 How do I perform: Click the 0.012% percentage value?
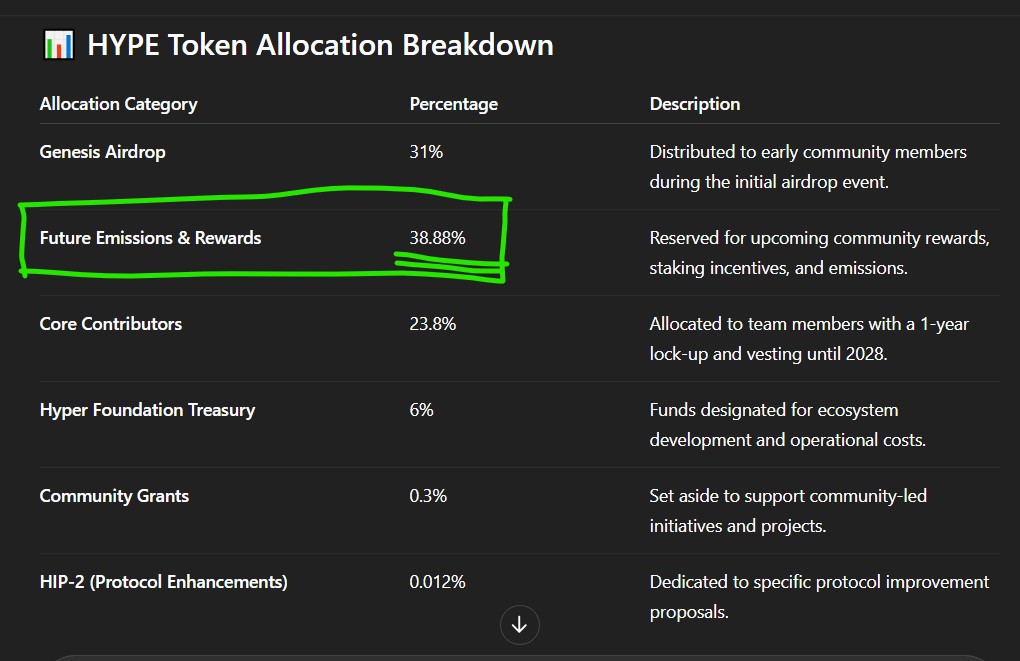437,582
